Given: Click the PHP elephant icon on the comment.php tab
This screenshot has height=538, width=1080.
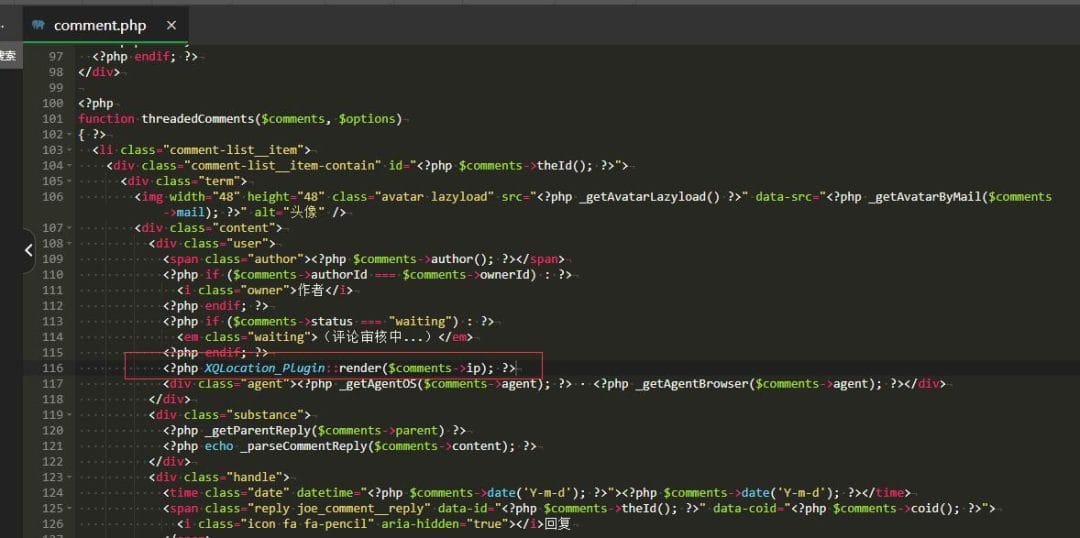Looking at the screenshot, I should (39, 25).
